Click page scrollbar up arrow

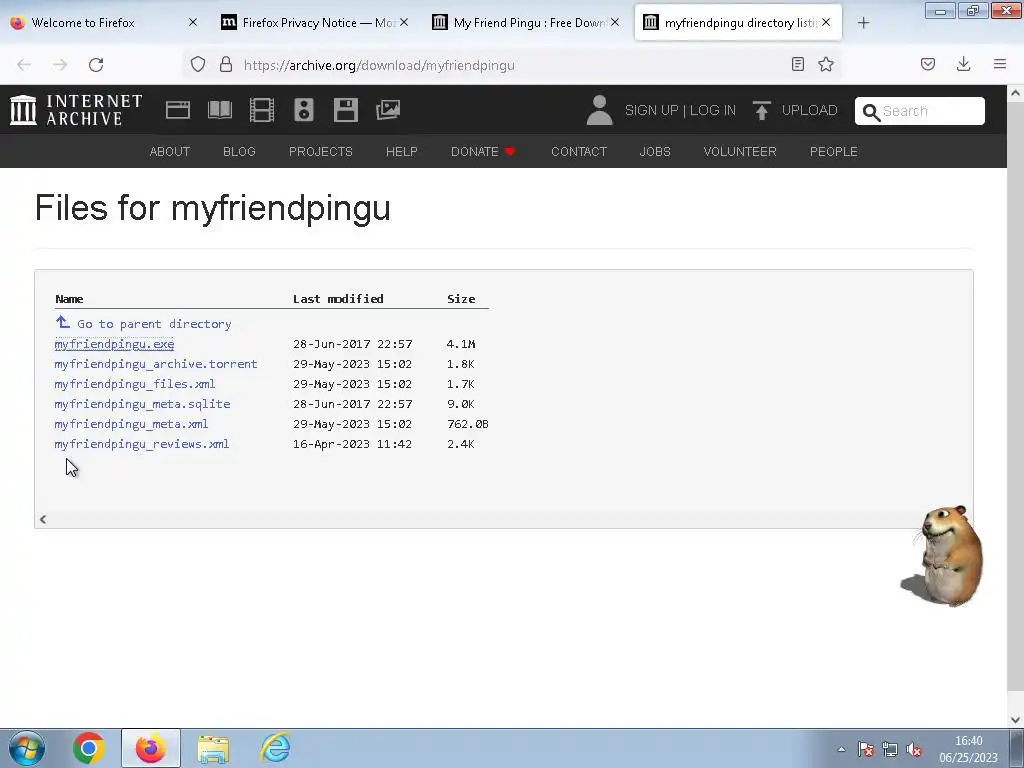[1015, 93]
